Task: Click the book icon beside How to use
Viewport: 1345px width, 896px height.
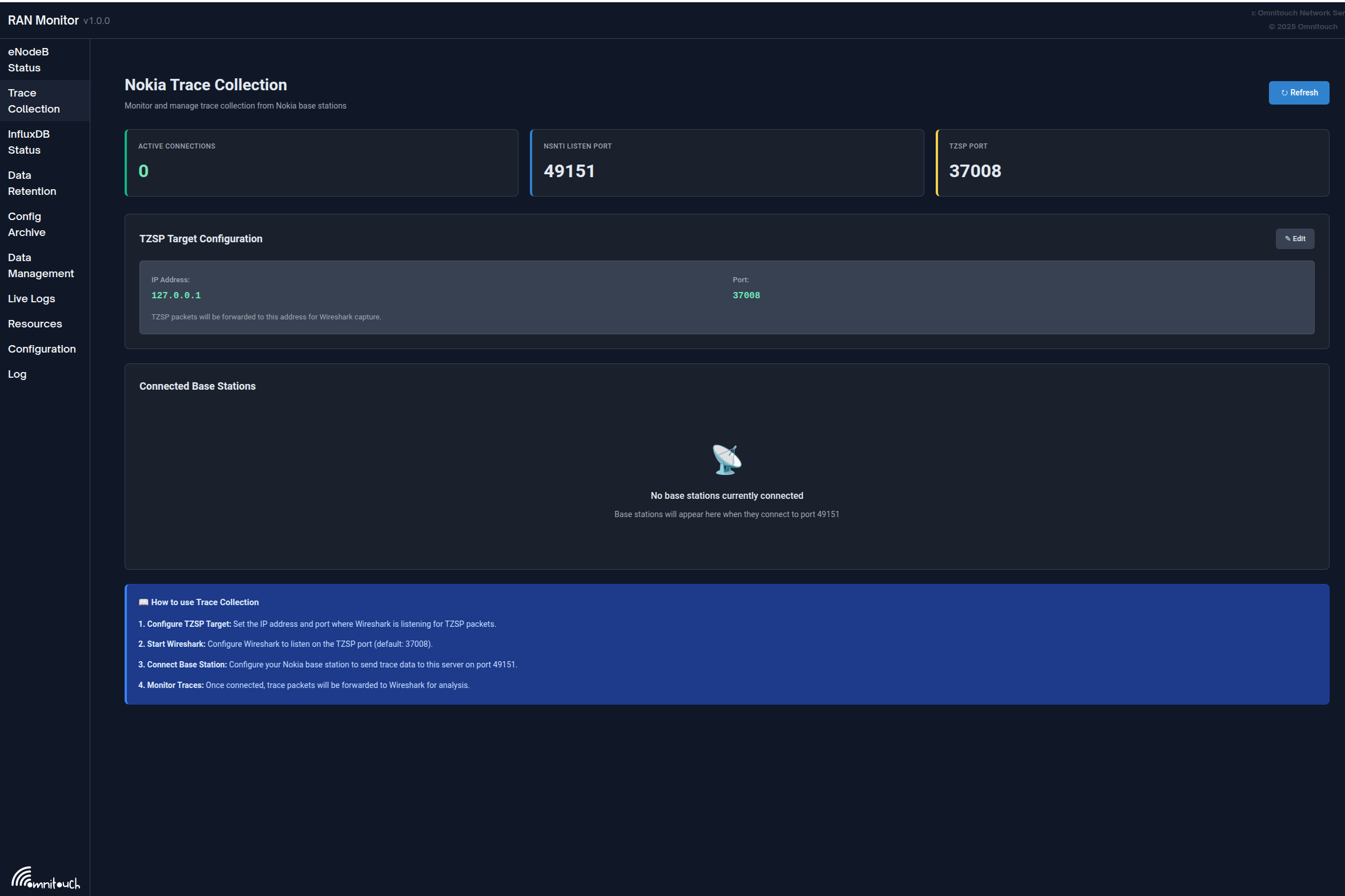Action: point(143,602)
